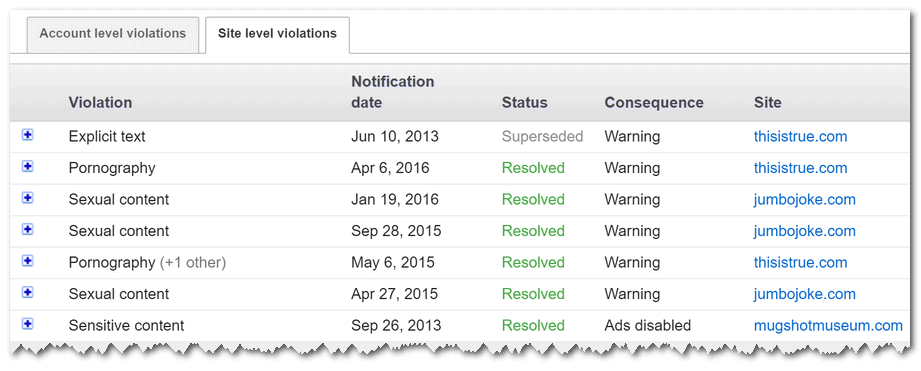The width and height of the screenshot is (921, 371).
Task: Open the mugshotmuseum.com site link
Action: tap(828, 325)
